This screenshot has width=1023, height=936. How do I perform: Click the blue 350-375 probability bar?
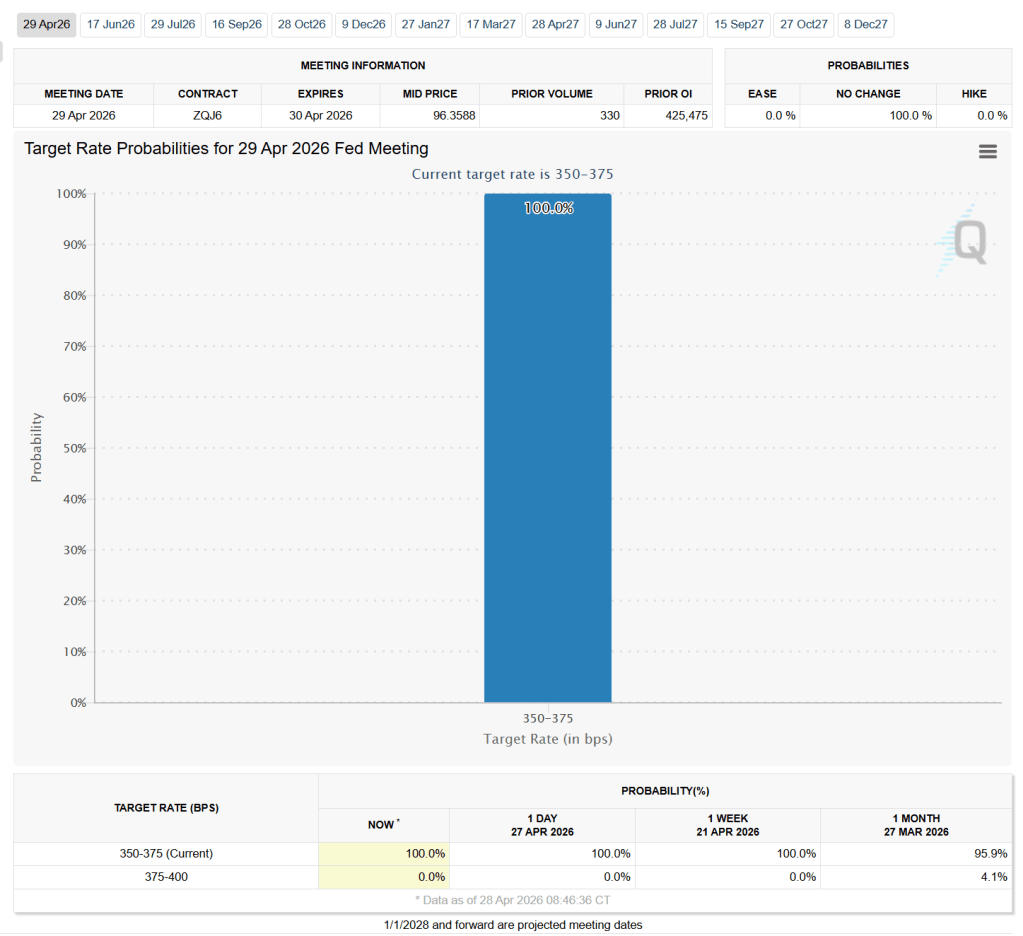(x=547, y=450)
